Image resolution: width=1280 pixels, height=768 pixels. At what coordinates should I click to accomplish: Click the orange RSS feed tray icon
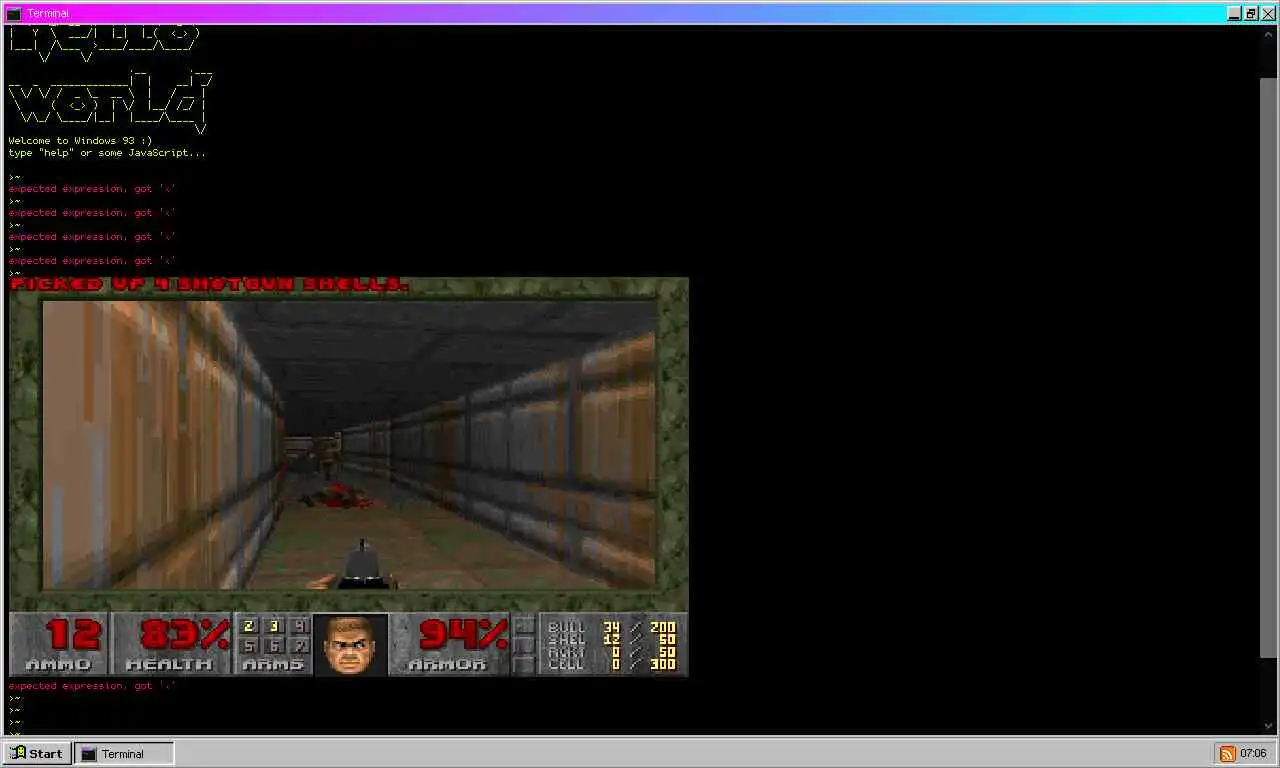pyautogui.click(x=1227, y=754)
